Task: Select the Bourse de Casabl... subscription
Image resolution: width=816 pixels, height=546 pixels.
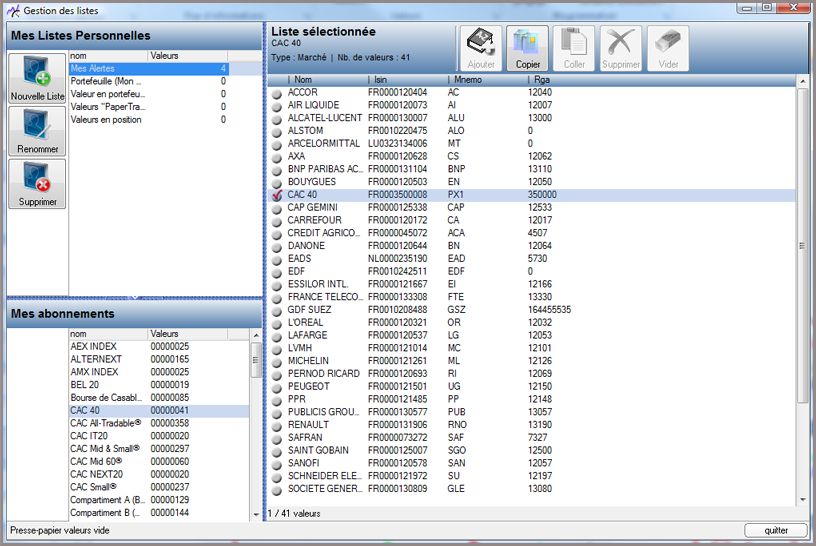Action: [x=159, y=398]
